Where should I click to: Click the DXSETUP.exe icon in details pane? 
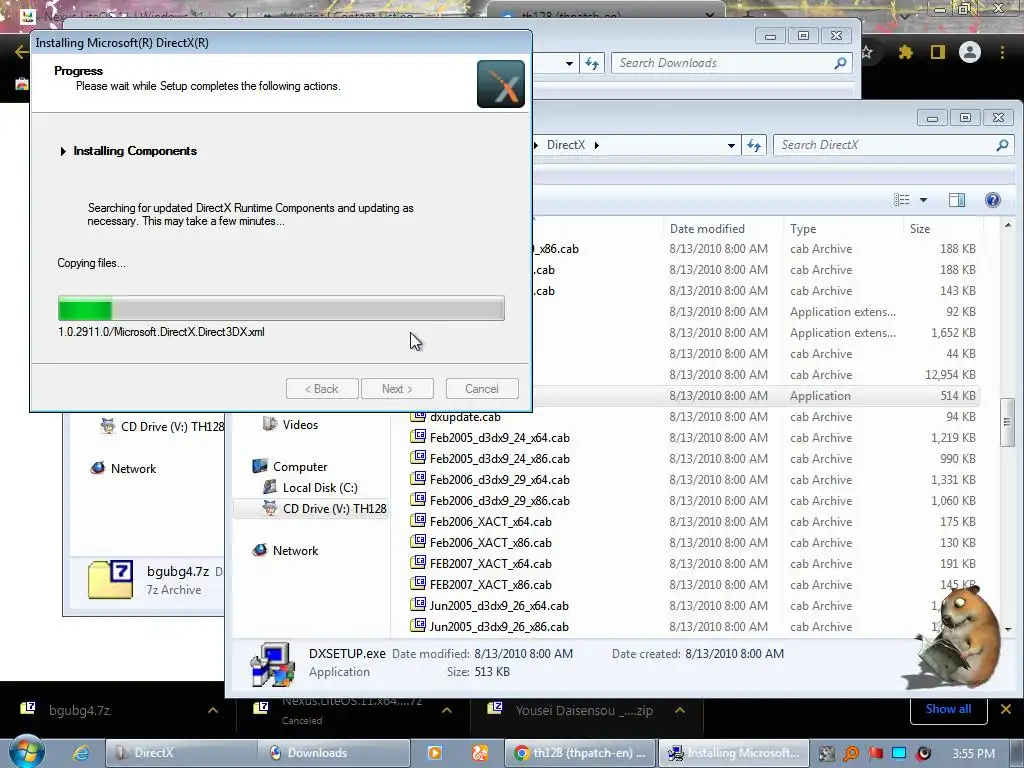click(272, 665)
